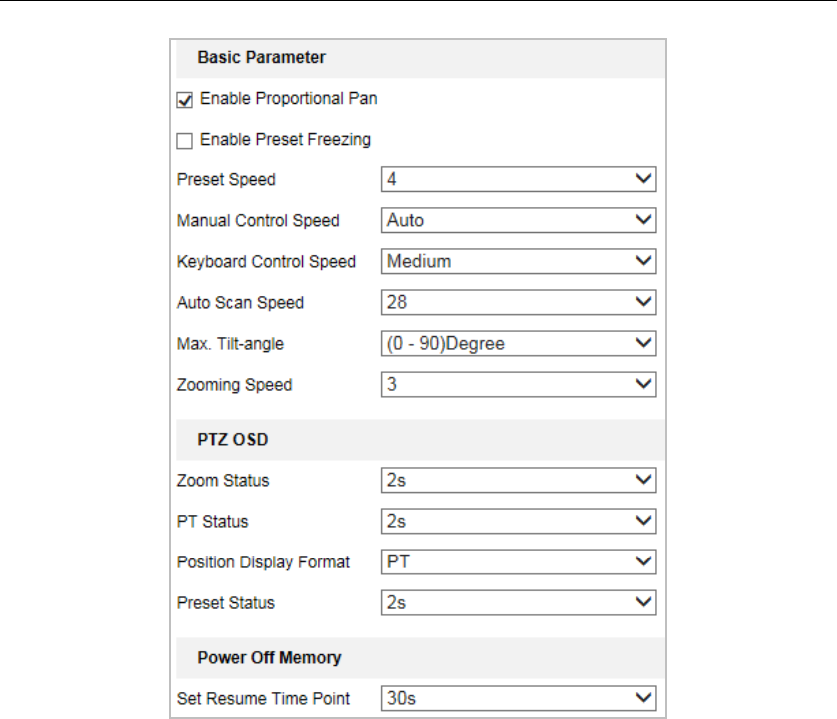Open the Zooming Speed dropdown

pos(518,384)
